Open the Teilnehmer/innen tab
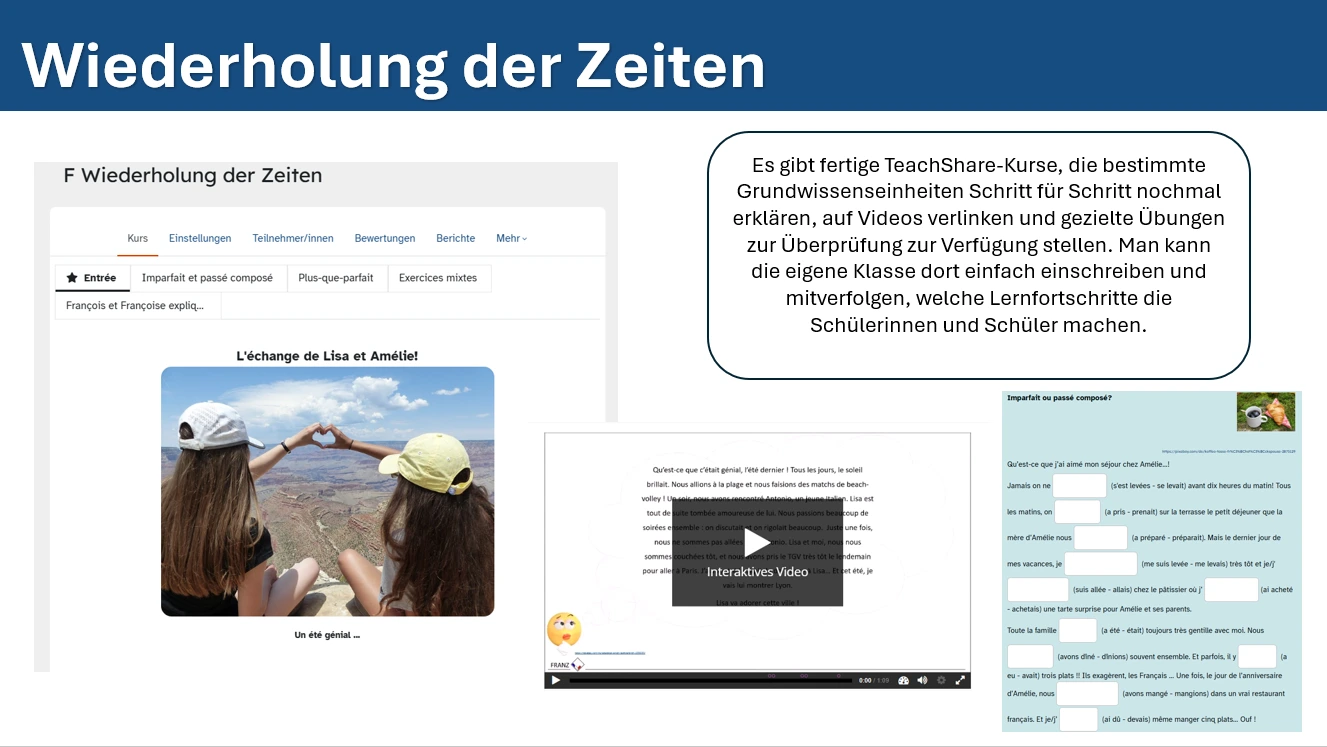 293,238
